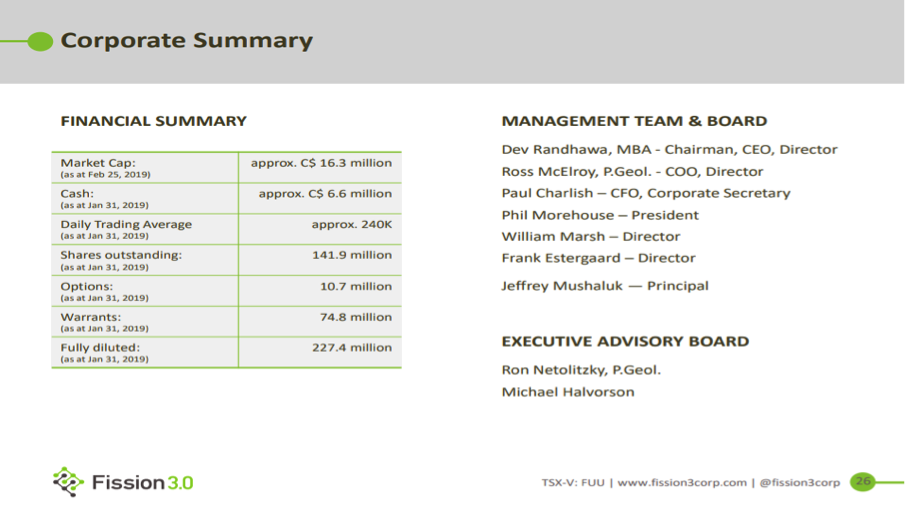The image size is (905, 509).
Task: Select the Management Team & Board heading
Action: coord(634,121)
